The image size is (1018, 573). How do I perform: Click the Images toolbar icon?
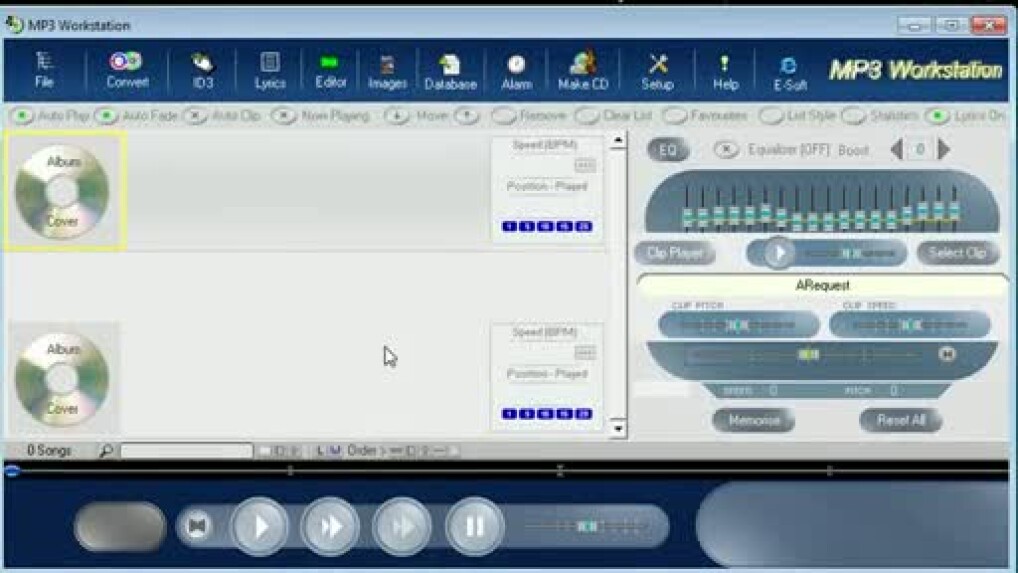pyautogui.click(x=387, y=70)
